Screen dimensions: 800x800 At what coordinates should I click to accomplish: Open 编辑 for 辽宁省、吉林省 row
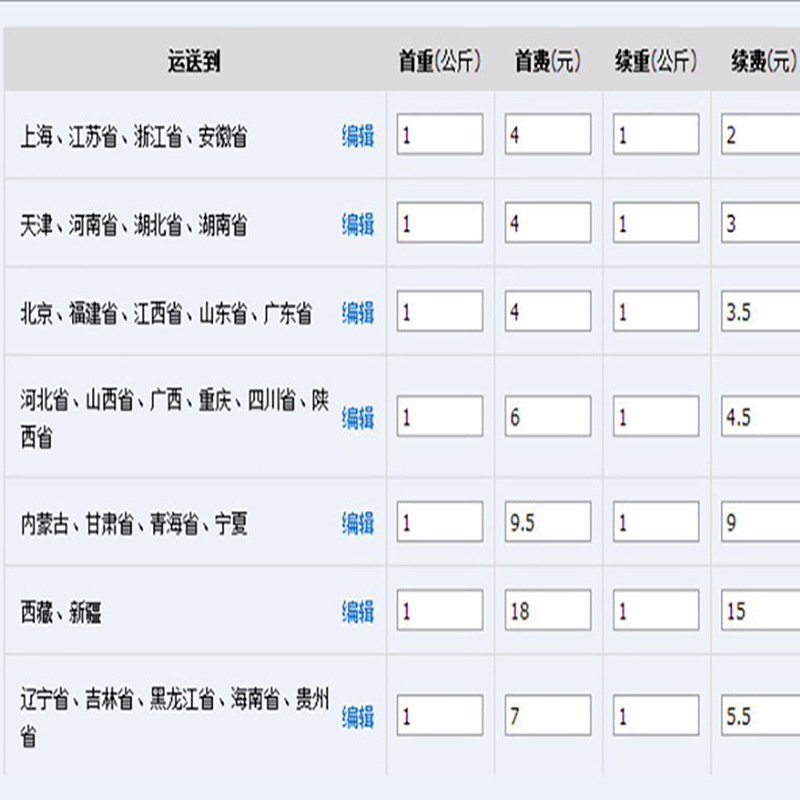pyautogui.click(x=357, y=716)
